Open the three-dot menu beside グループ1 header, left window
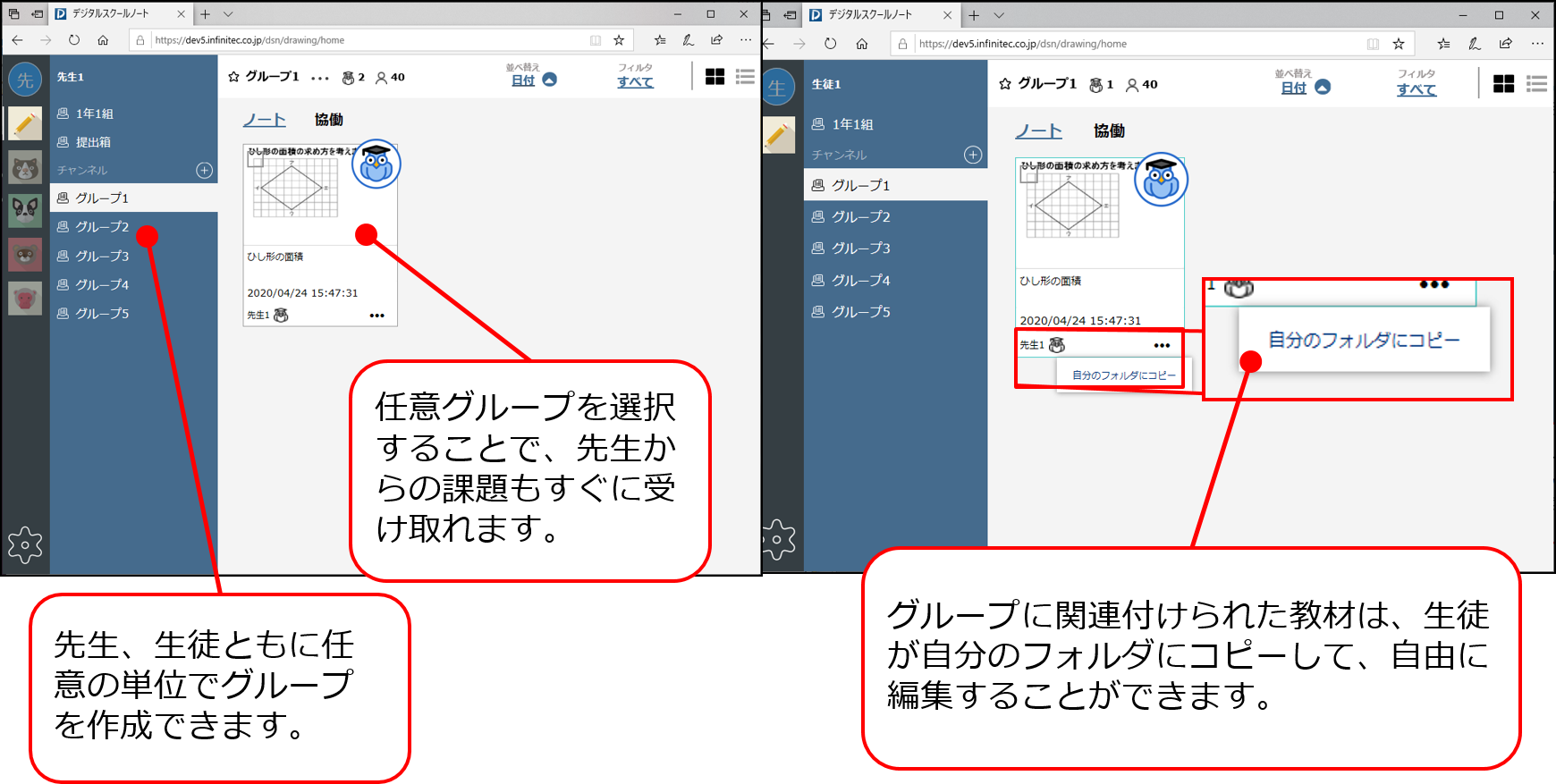The width and height of the screenshot is (1556, 784). (320, 78)
